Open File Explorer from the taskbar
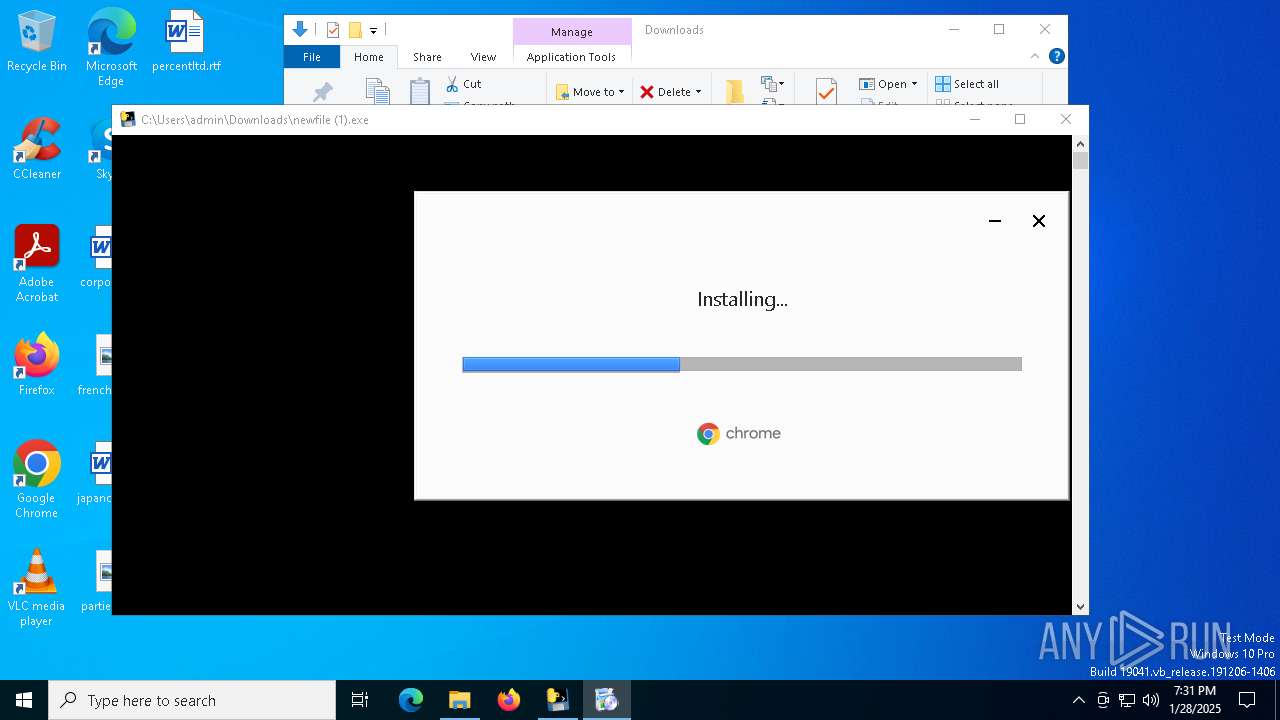The height and width of the screenshot is (720, 1280). coord(459,700)
